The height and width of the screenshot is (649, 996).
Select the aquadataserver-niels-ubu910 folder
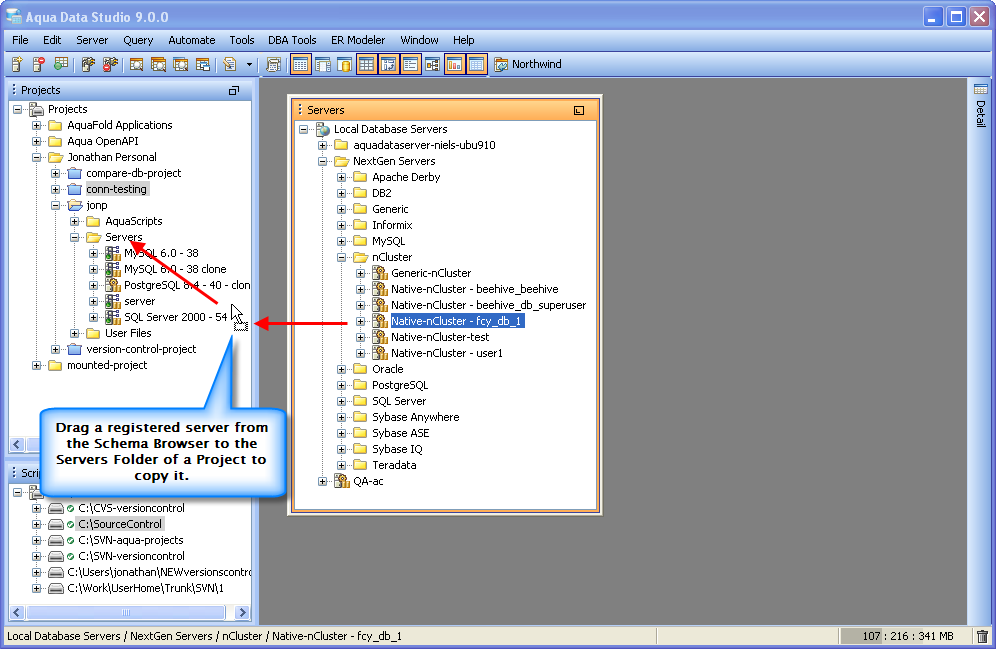(x=424, y=145)
